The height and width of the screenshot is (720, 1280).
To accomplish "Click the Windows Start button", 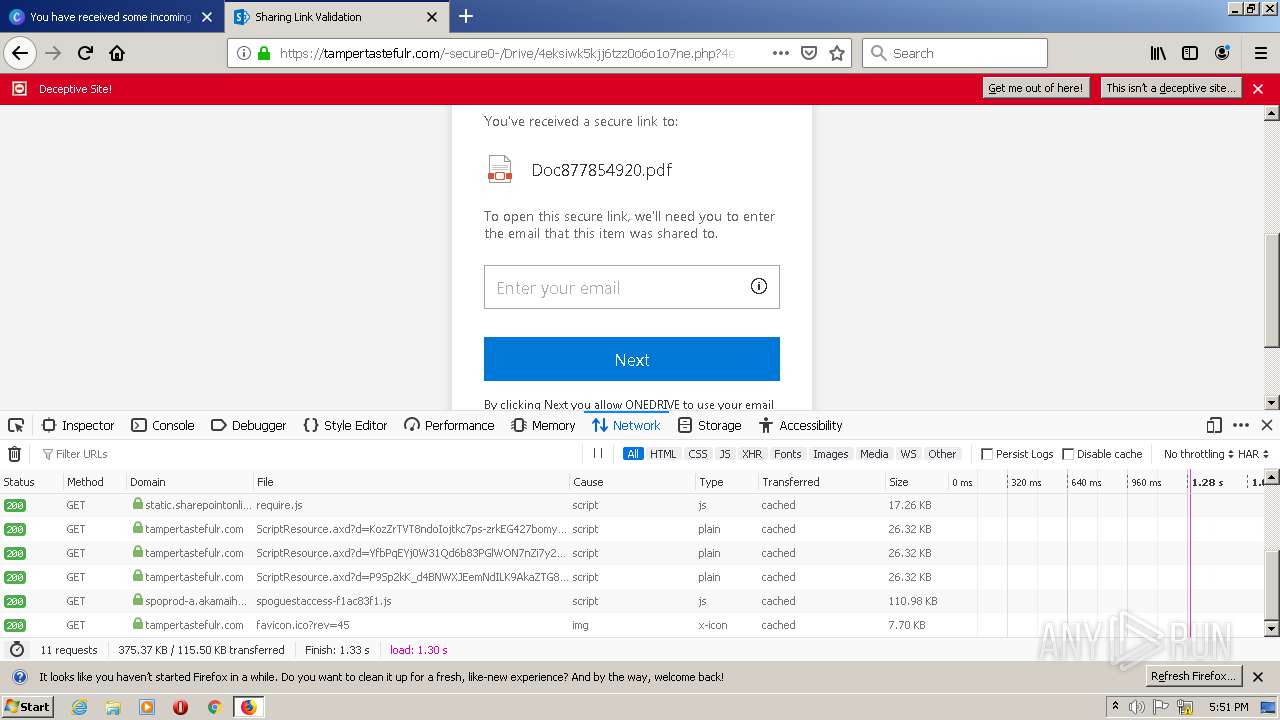I will 27,707.
